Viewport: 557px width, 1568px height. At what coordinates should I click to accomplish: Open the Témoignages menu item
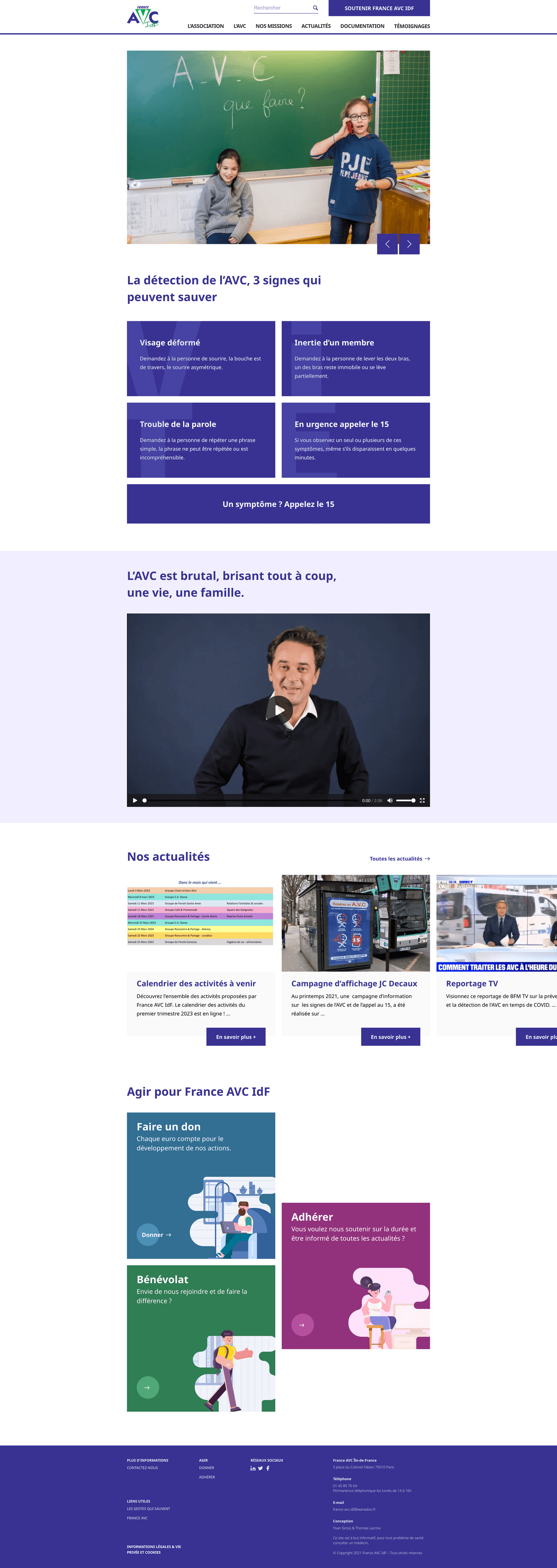pyautogui.click(x=412, y=26)
